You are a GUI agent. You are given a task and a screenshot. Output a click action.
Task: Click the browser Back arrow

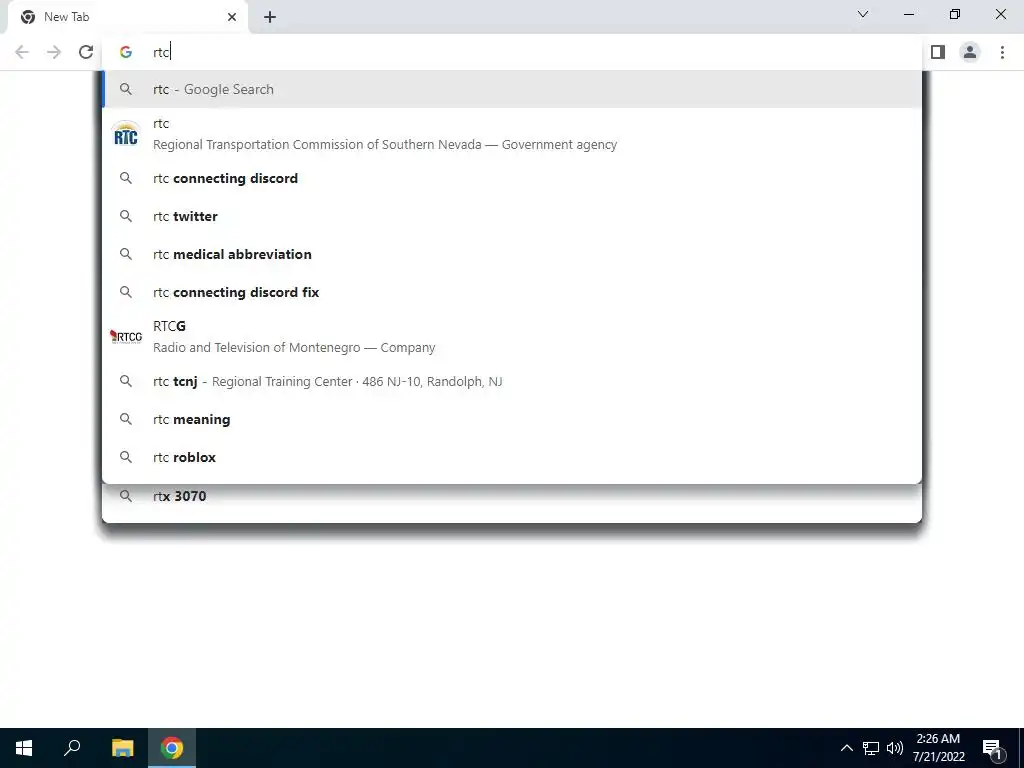click(x=22, y=52)
